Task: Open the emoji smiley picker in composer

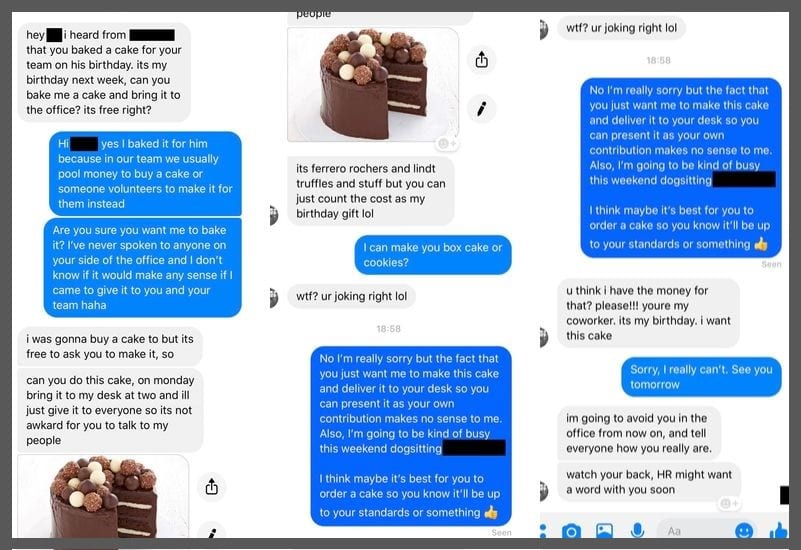Action: coord(744,531)
